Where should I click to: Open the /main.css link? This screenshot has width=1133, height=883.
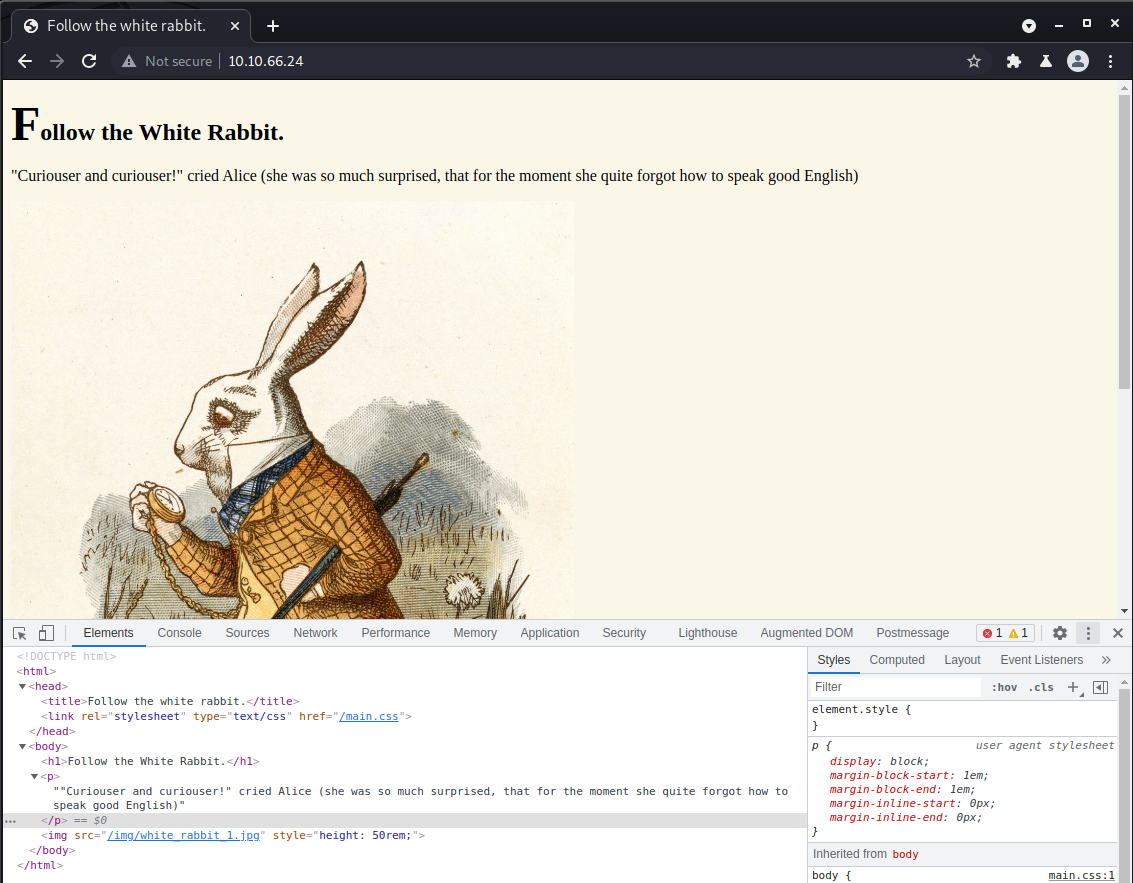(369, 717)
